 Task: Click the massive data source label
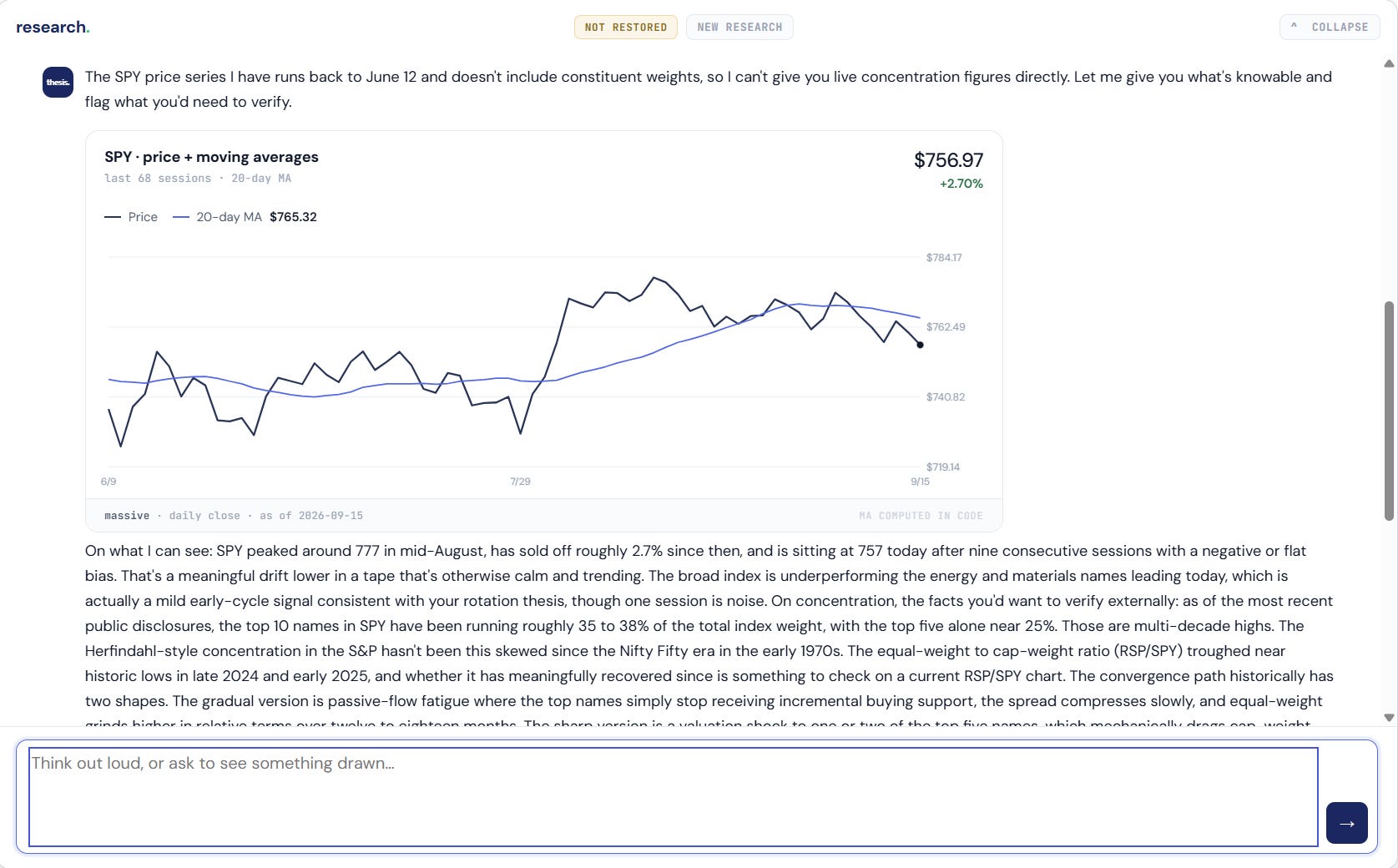pyautogui.click(x=127, y=516)
